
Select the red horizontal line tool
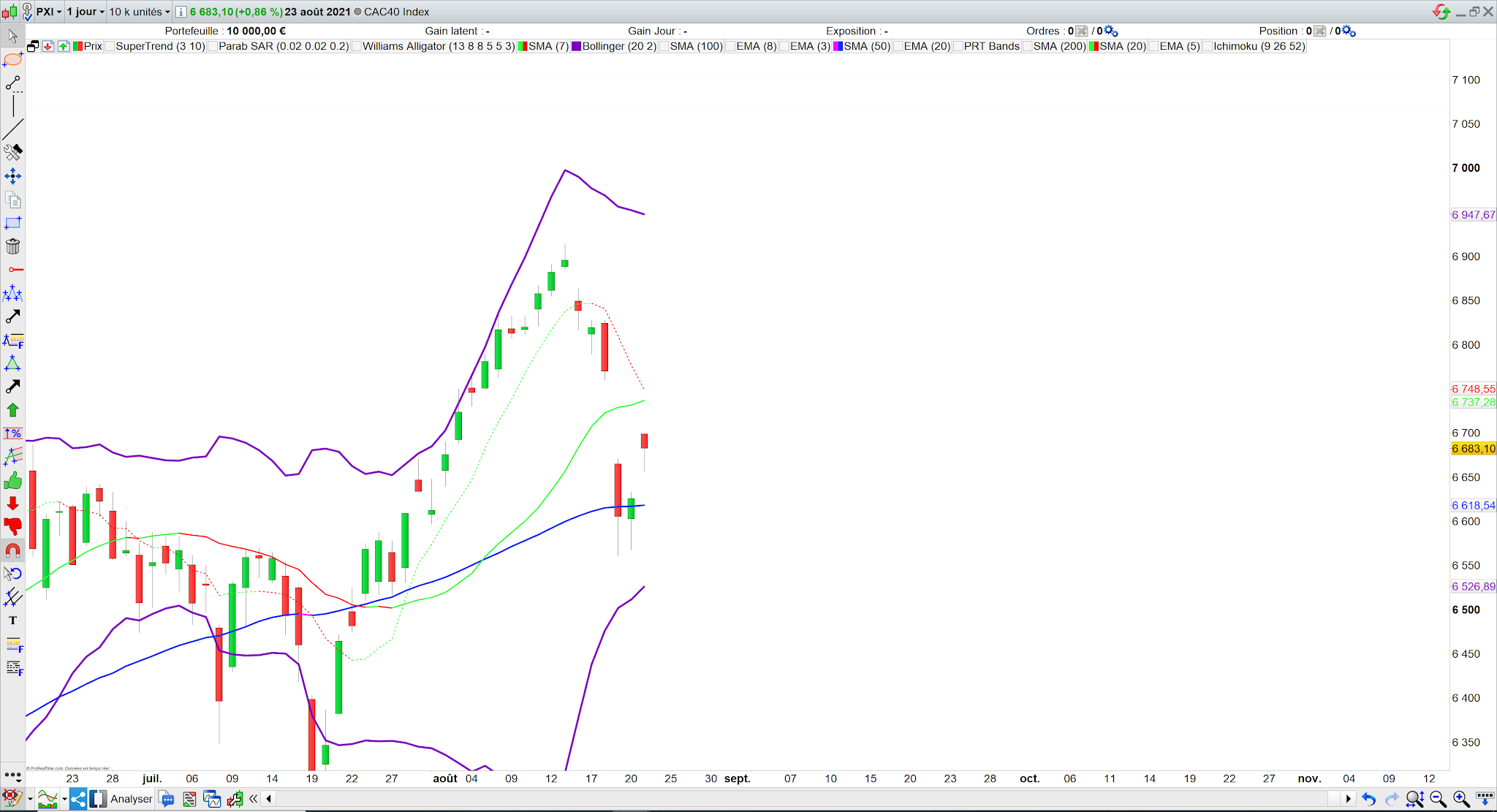(x=15, y=270)
